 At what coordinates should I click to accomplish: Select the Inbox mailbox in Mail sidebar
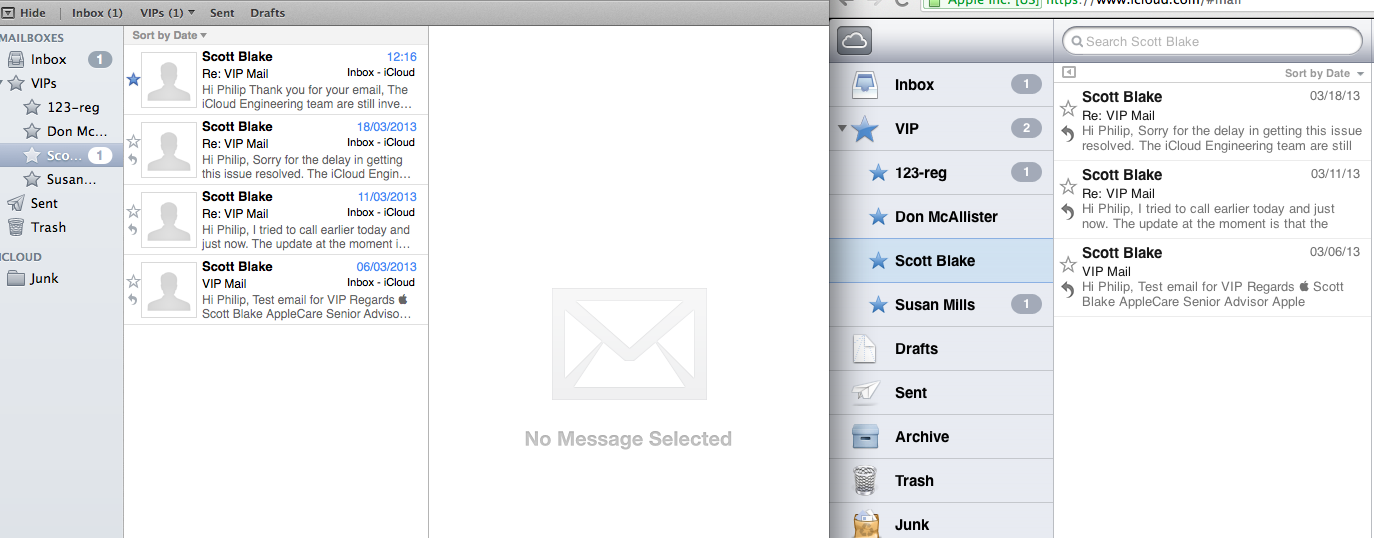(x=61, y=60)
